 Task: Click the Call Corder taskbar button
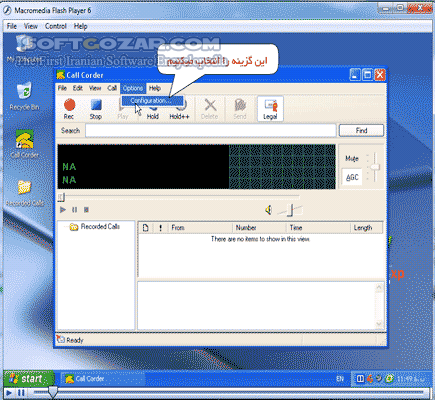click(103, 379)
